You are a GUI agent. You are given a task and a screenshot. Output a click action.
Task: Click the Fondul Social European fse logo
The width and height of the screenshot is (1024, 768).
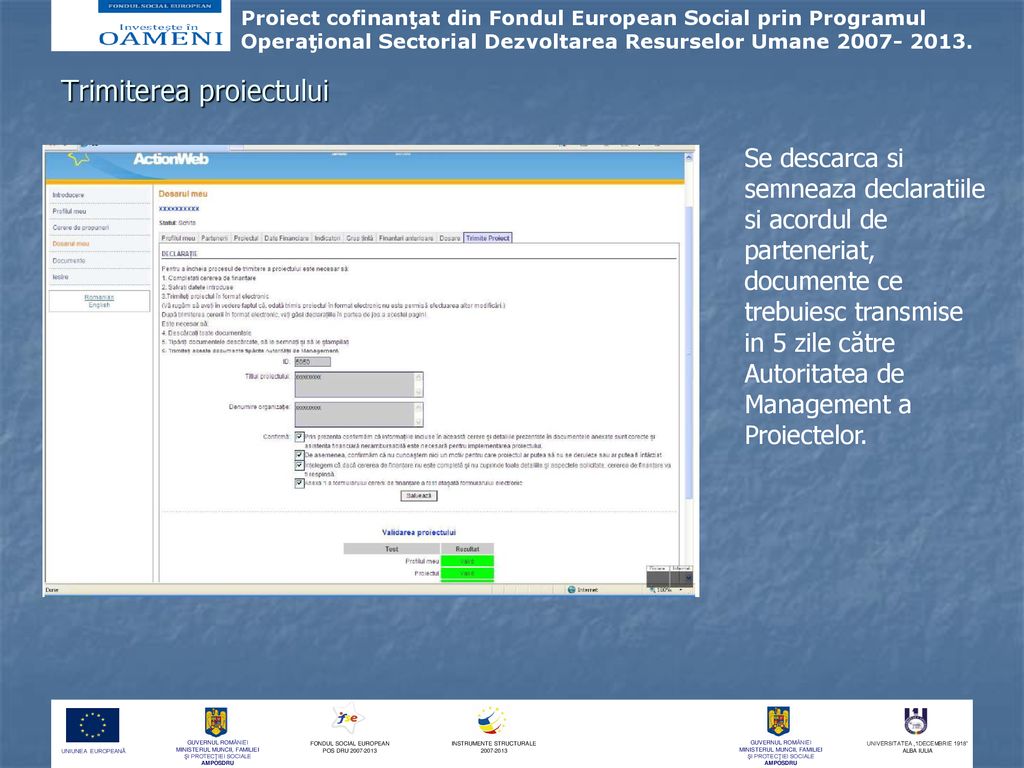[348, 720]
